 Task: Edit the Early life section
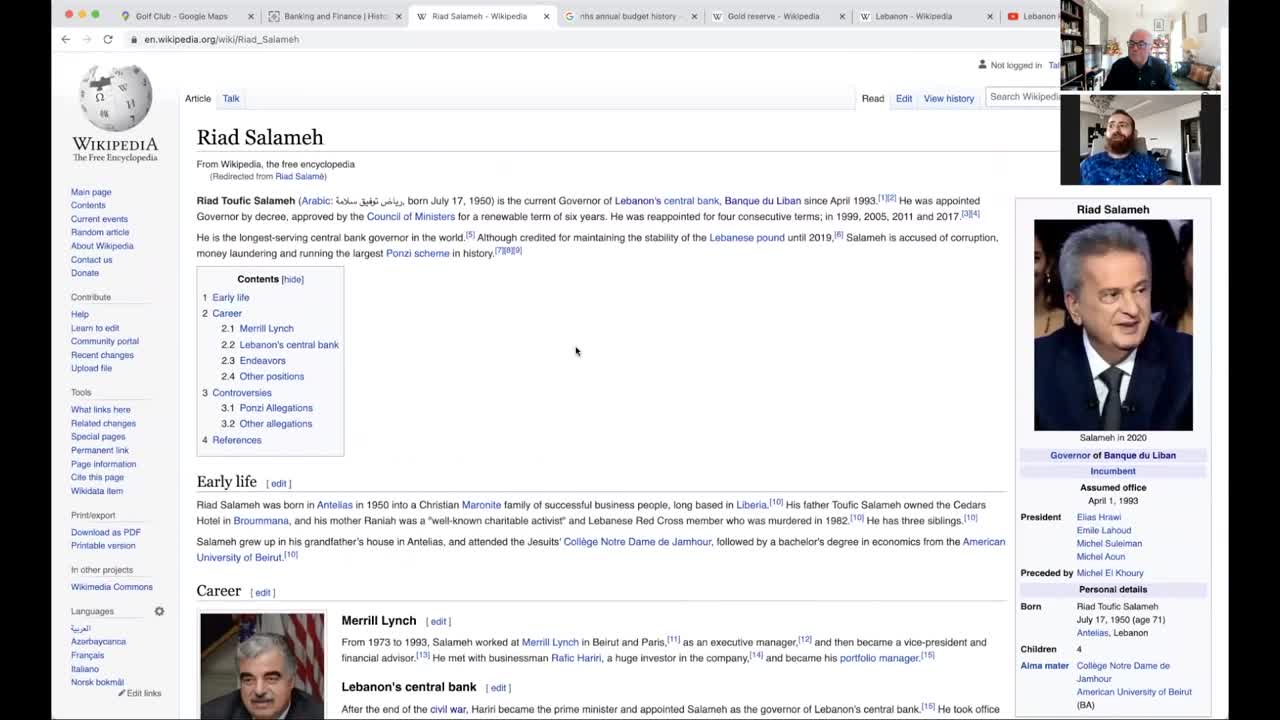pyautogui.click(x=279, y=484)
